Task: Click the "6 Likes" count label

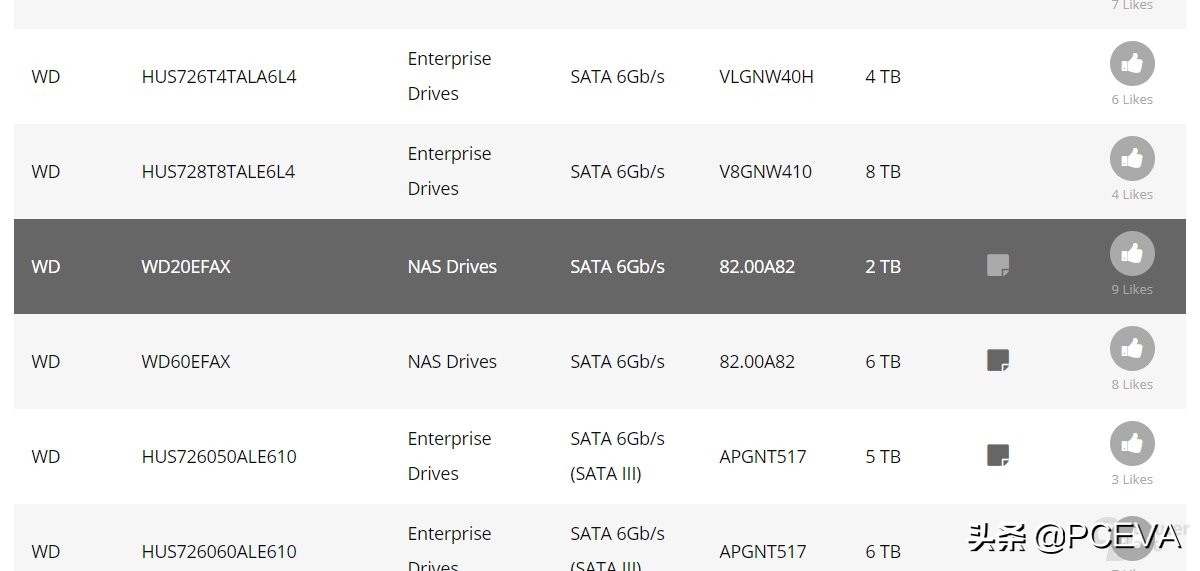Action: click(x=1132, y=100)
